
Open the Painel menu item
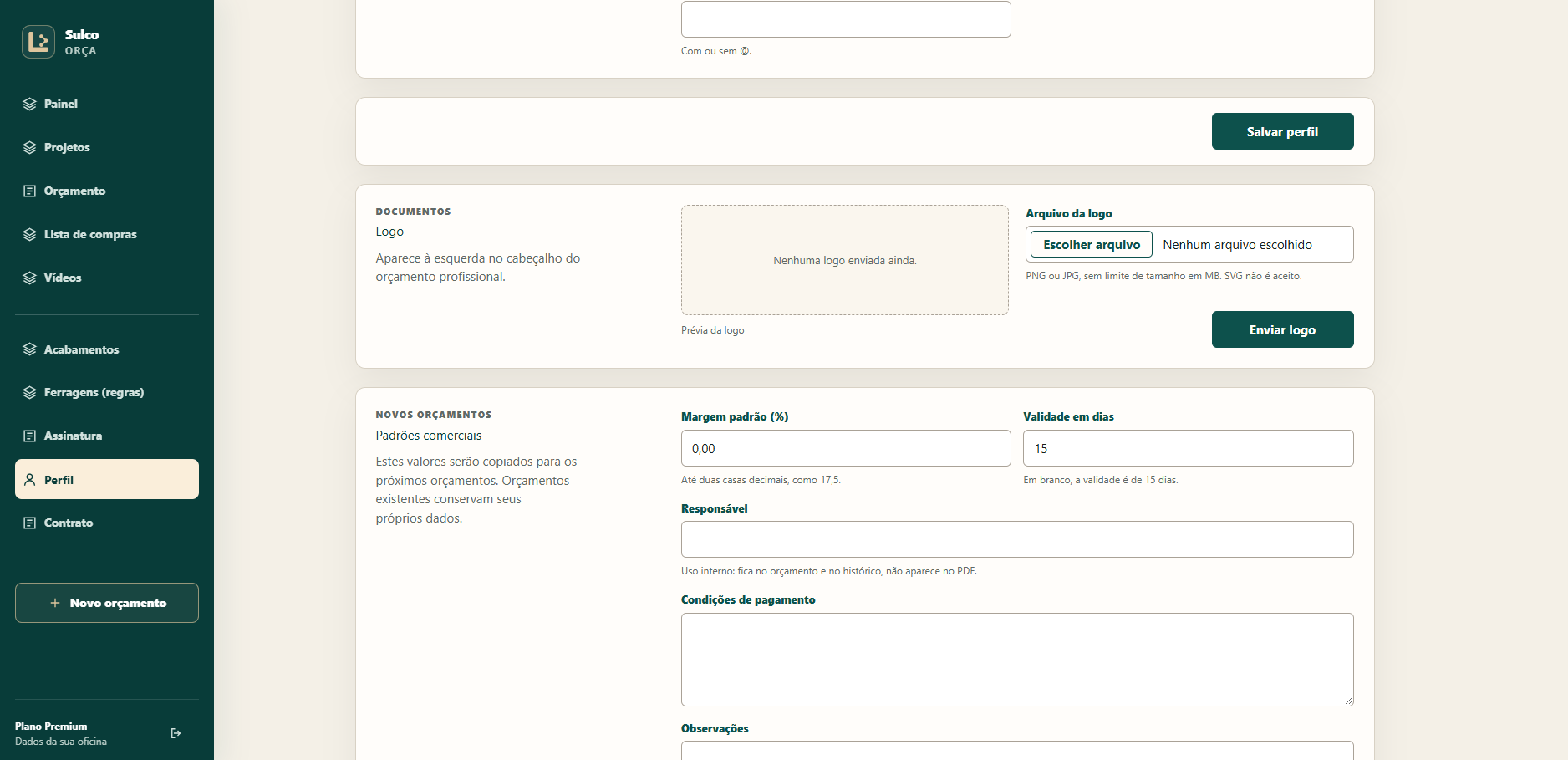(x=107, y=104)
